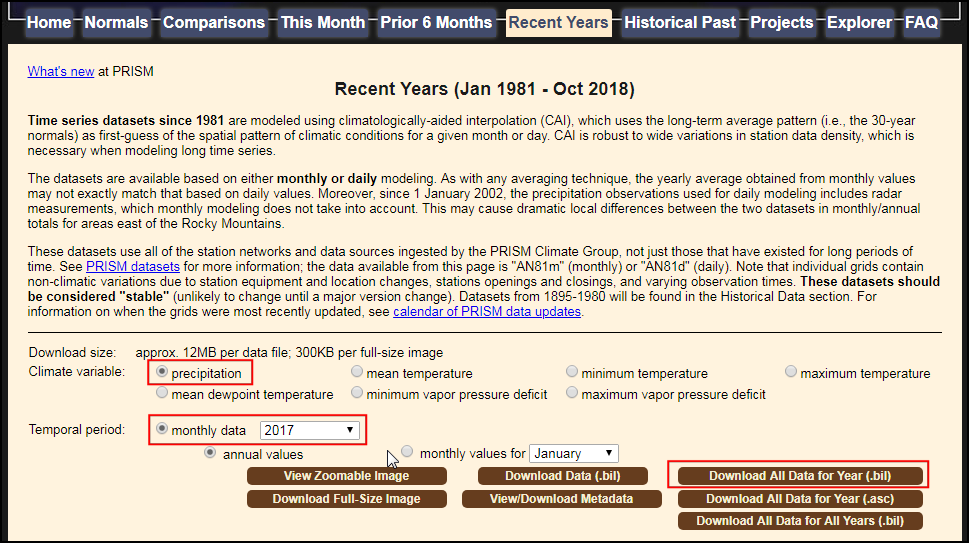Select the precipitation radio button
The width and height of the screenshot is (969, 543).
coord(161,372)
